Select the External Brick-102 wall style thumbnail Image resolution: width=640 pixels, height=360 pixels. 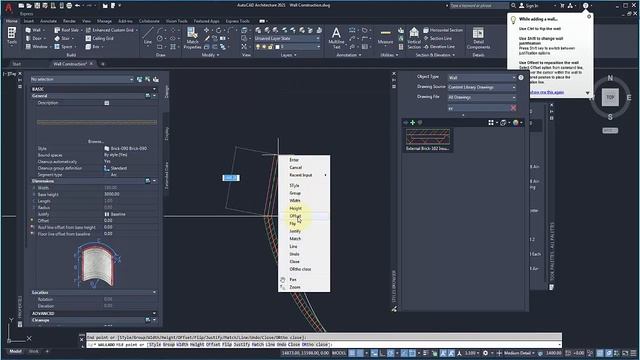click(x=428, y=140)
